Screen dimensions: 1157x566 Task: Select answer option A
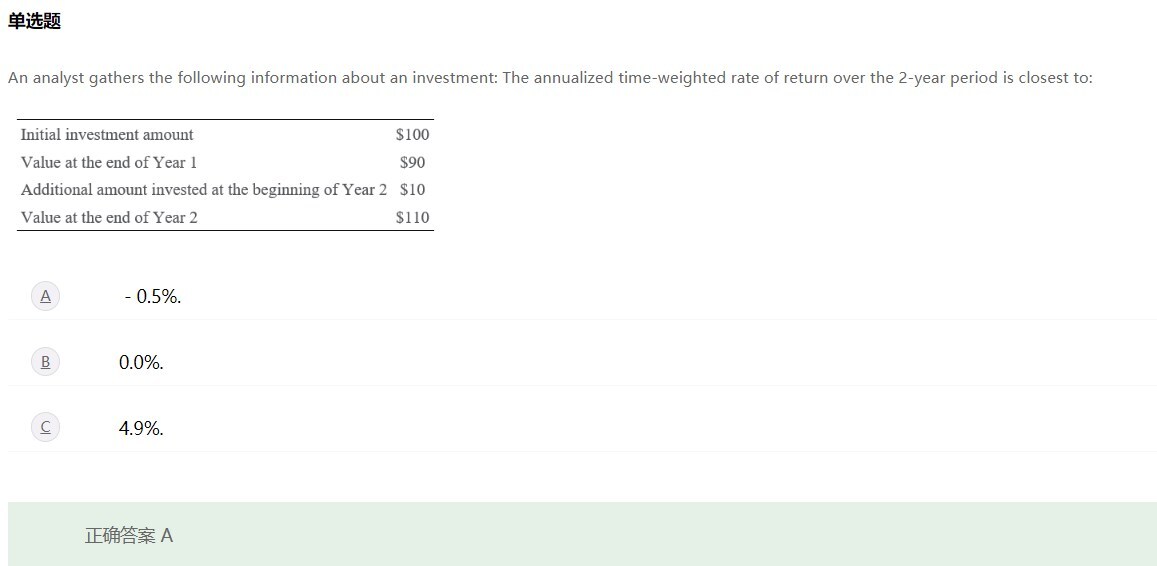pyautogui.click(x=45, y=296)
